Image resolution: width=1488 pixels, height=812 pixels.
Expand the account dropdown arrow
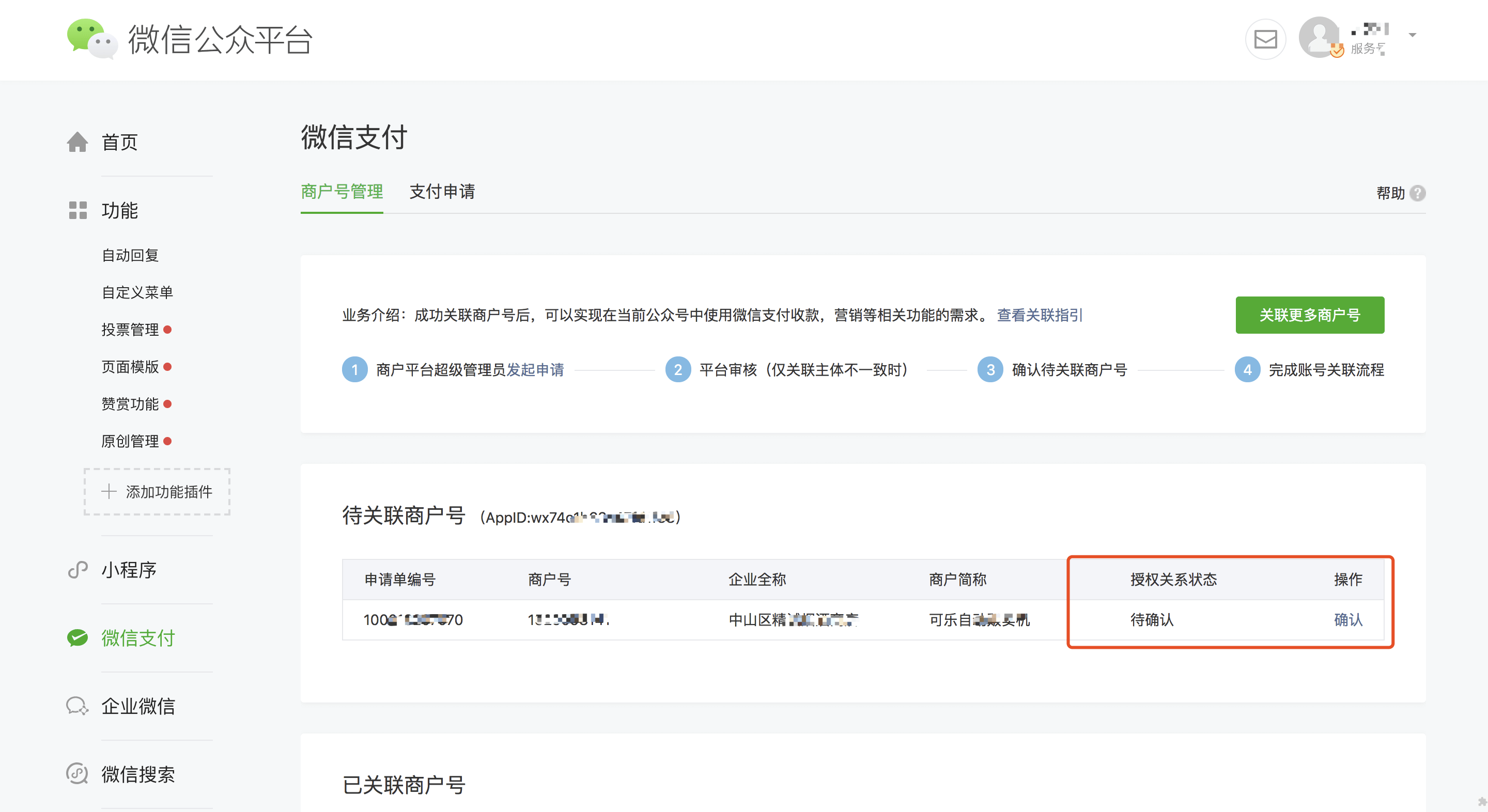click(x=1413, y=35)
